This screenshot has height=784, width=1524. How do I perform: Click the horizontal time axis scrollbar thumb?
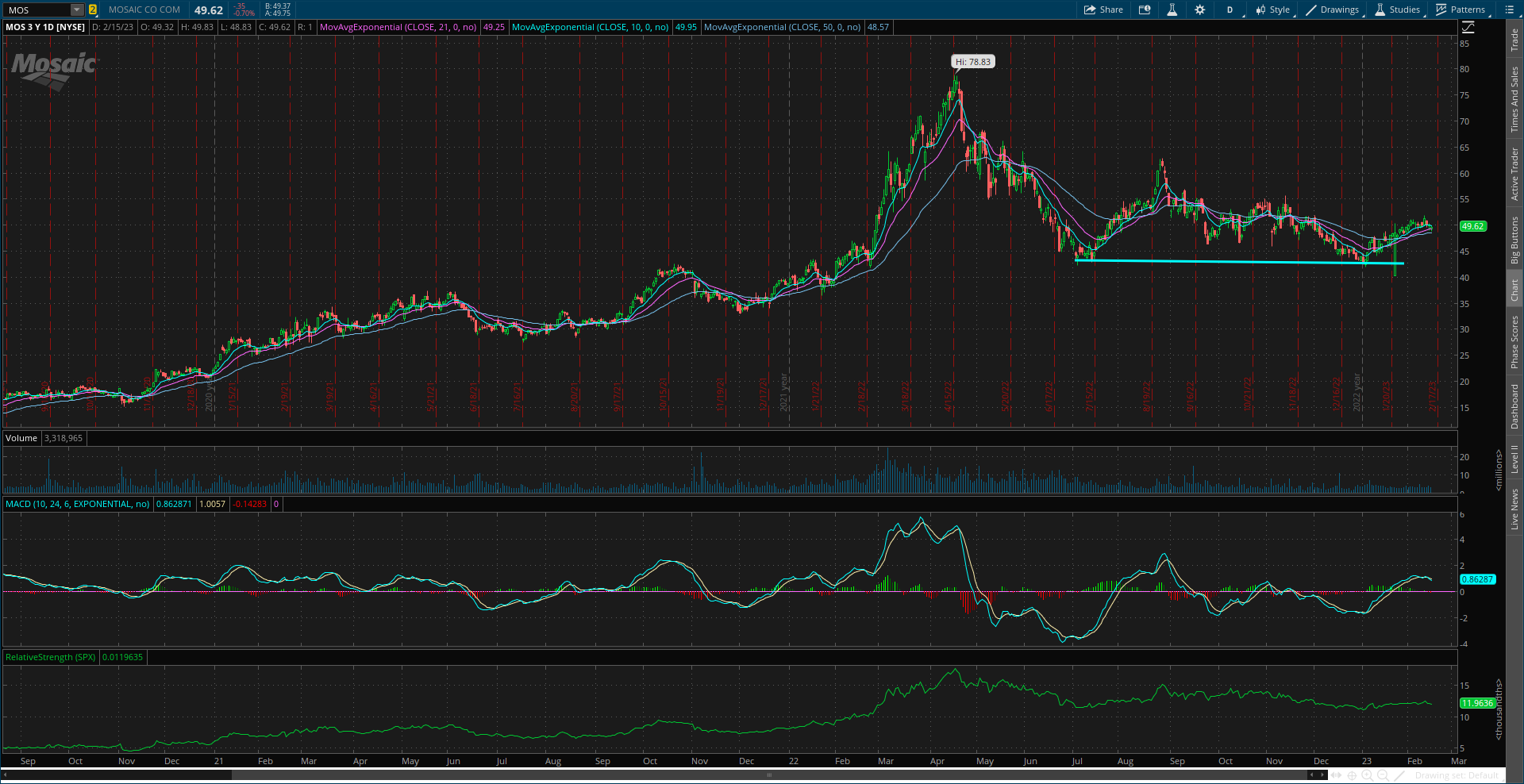[x=768, y=774]
